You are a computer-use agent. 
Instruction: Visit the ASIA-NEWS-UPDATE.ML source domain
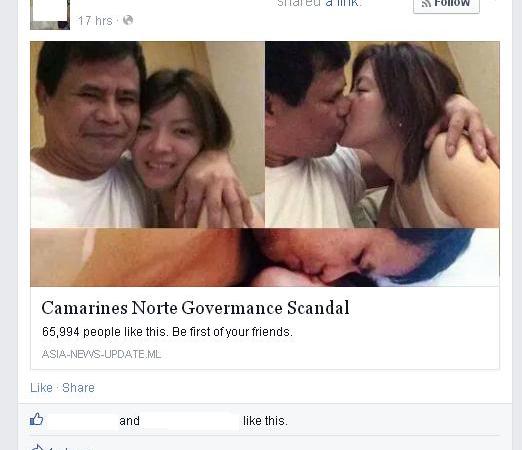[x=102, y=354]
